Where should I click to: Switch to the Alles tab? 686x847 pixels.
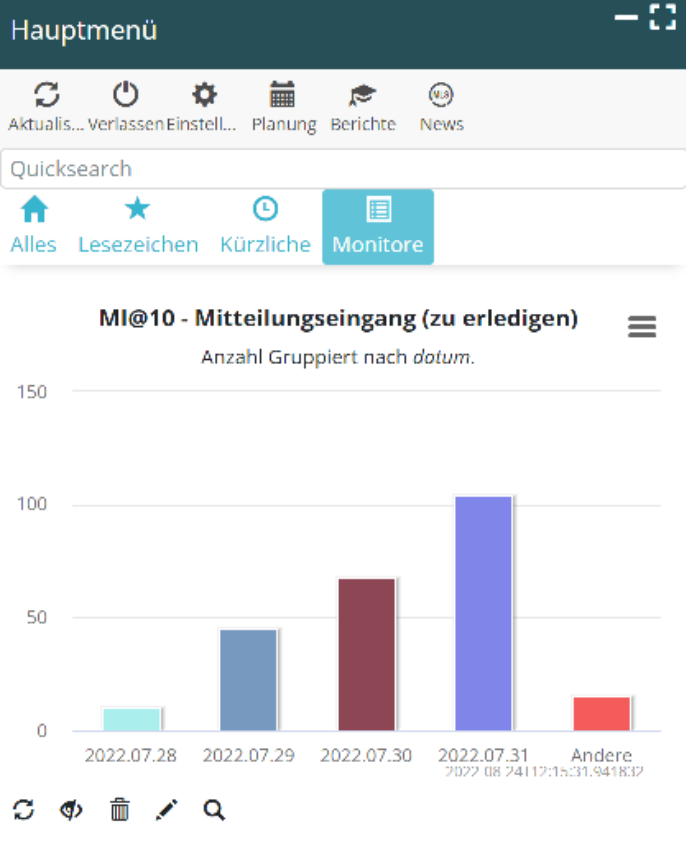coord(34,226)
